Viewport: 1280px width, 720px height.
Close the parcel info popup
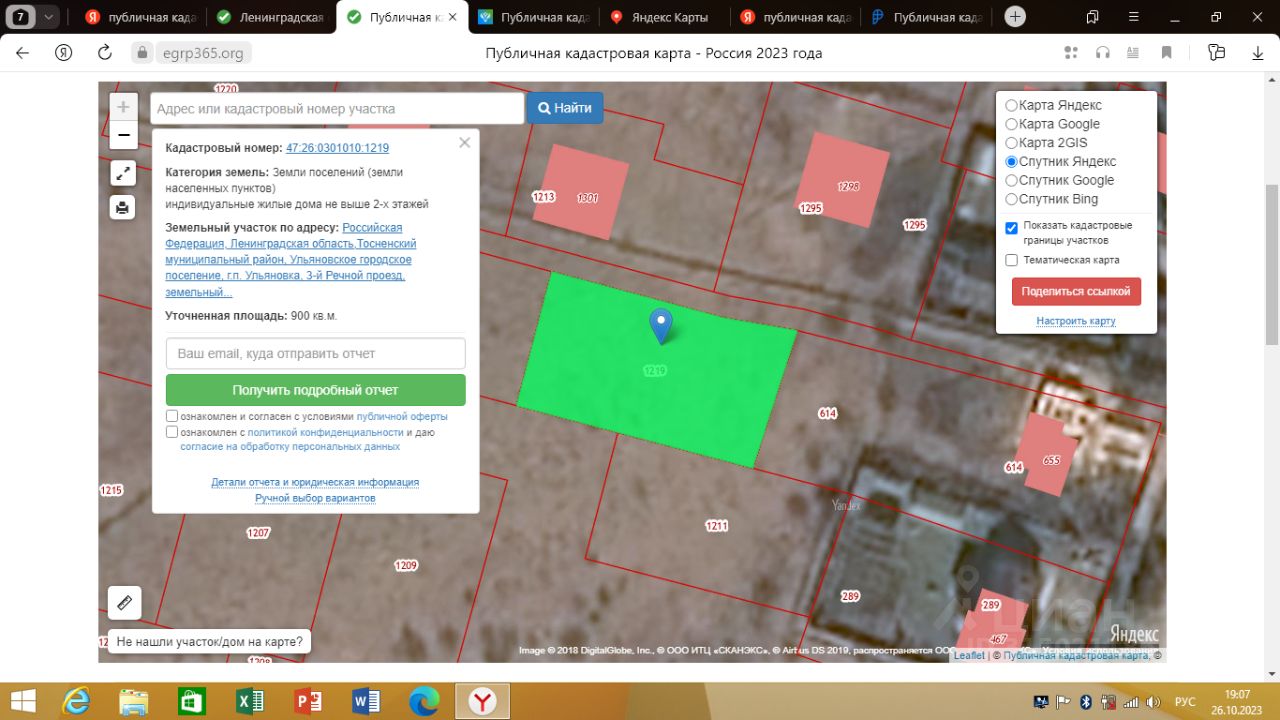click(x=464, y=143)
